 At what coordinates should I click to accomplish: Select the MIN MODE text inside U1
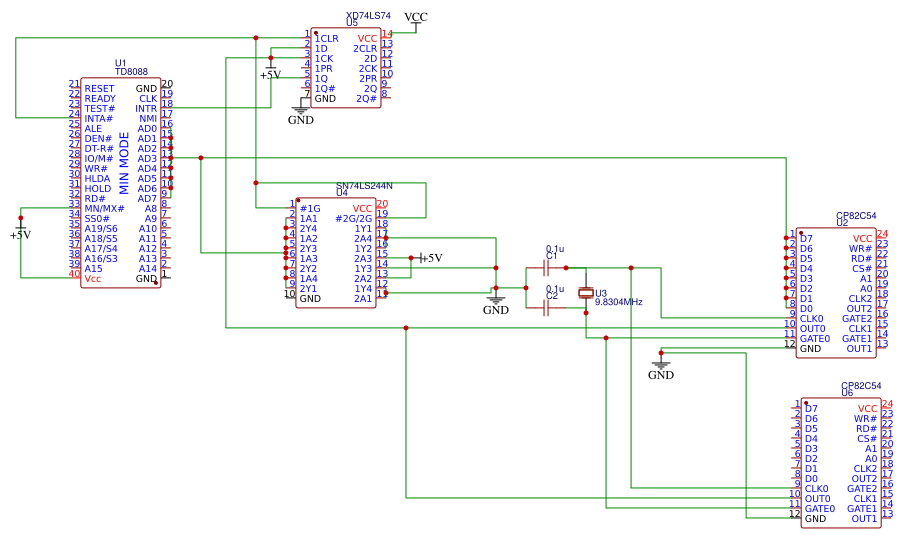124,163
